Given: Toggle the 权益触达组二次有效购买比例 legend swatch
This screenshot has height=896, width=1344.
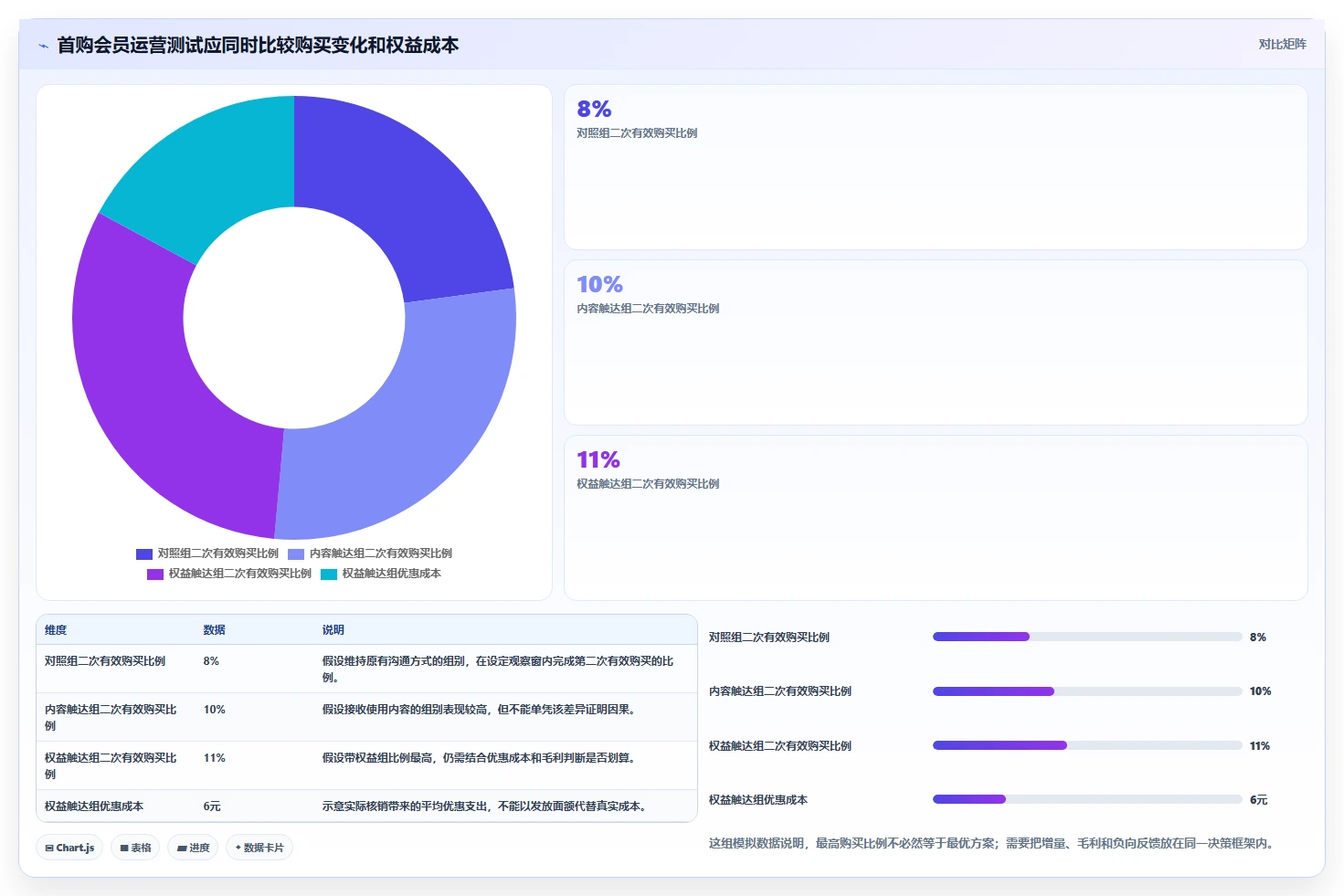Looking at the screenshot, I should coord(155,574).
